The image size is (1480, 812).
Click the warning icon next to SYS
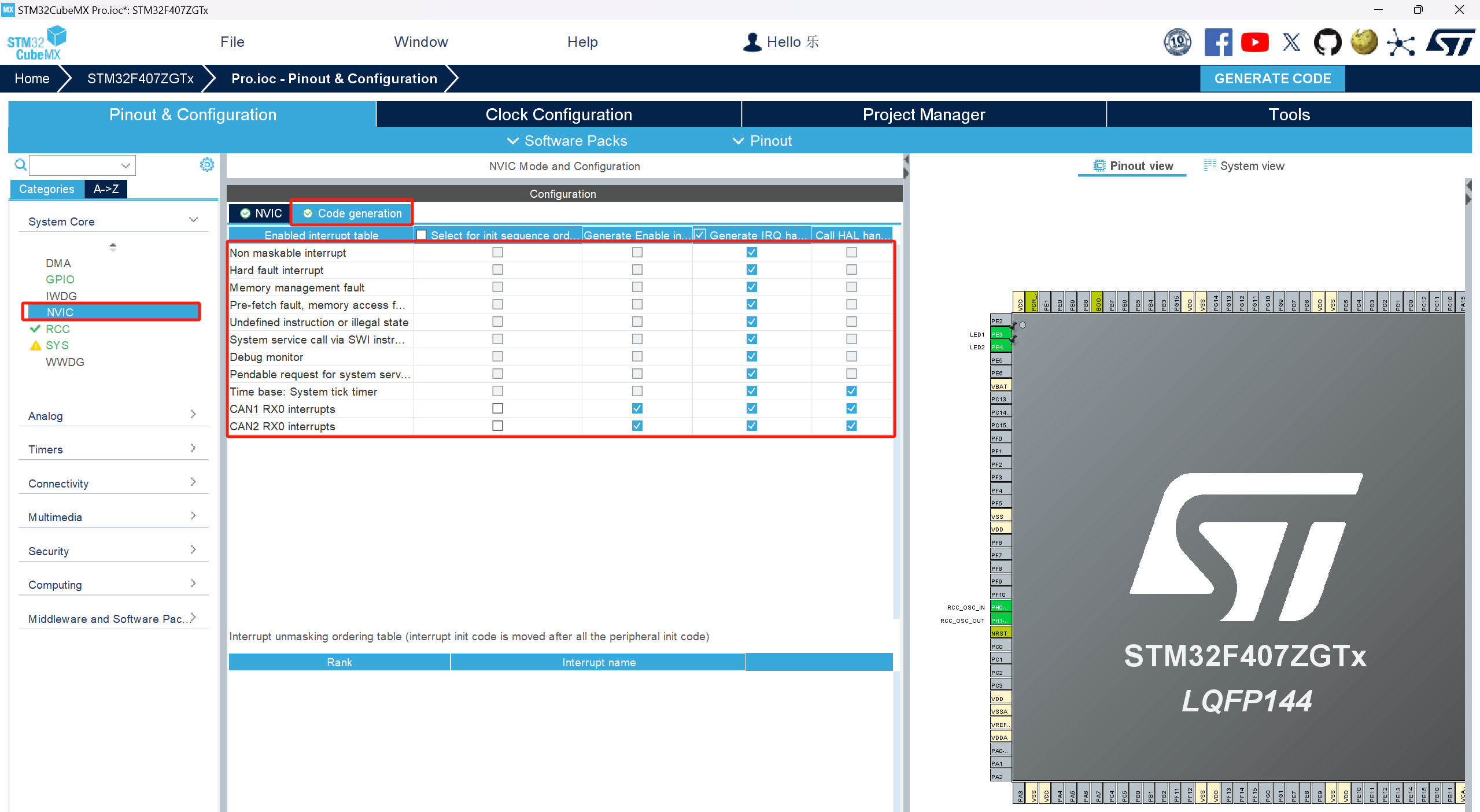click(35, 345)
